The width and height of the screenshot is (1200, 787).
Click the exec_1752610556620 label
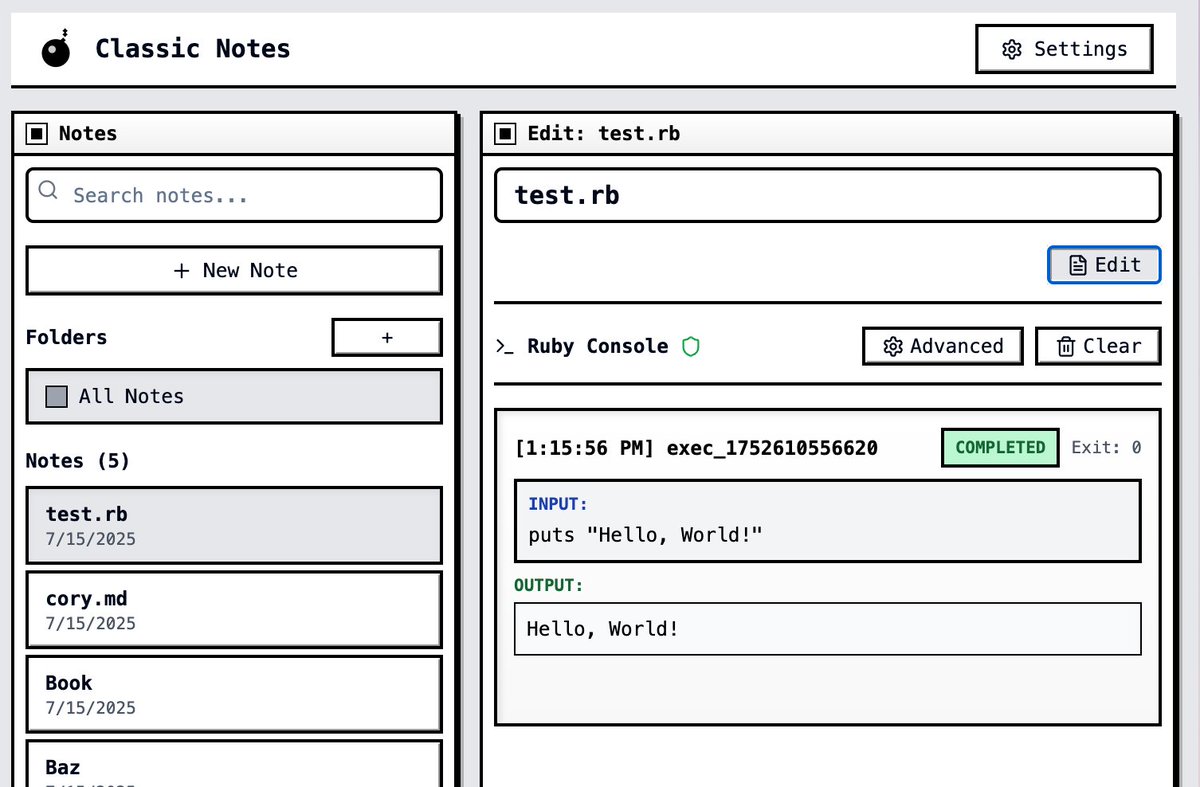click(770, 448)
